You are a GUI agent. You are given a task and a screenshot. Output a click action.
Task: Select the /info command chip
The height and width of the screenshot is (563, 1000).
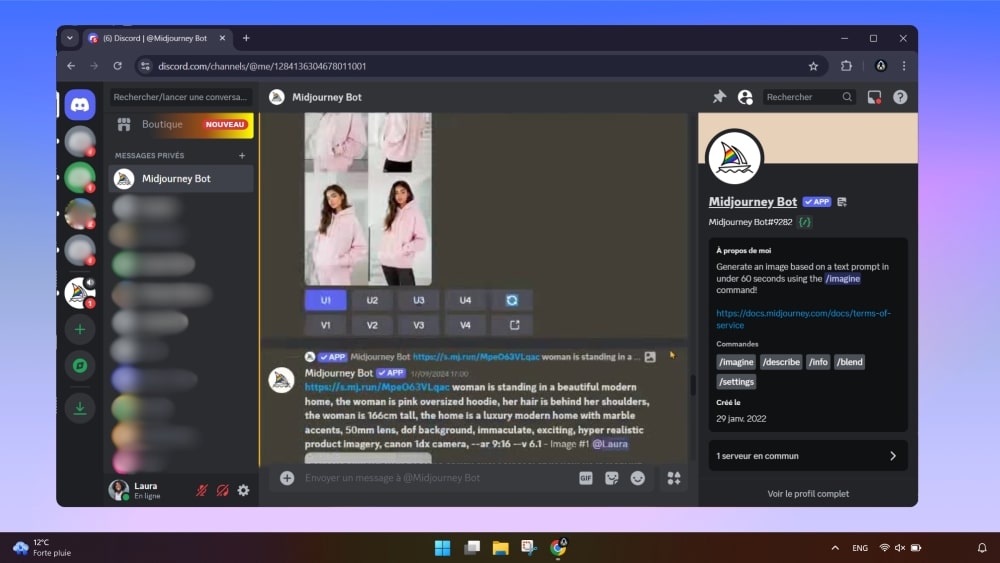click(x=818, y=362)
